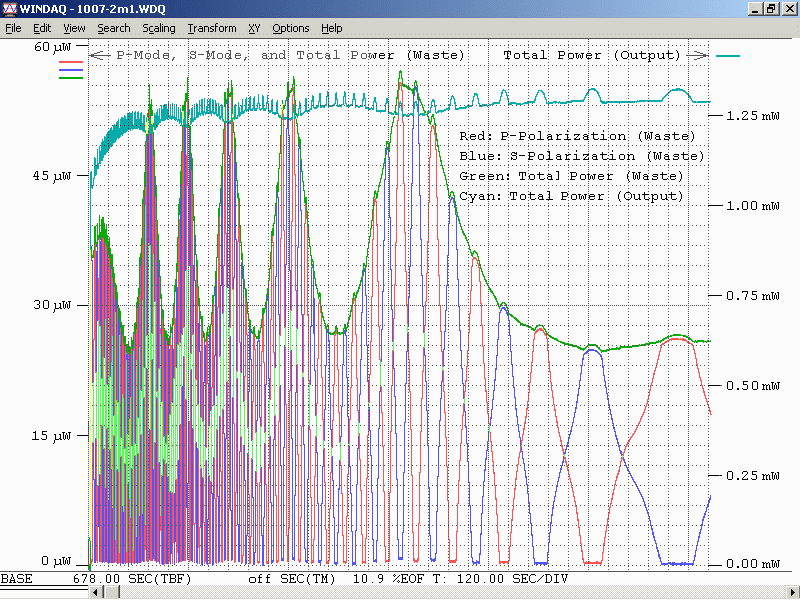
Task: Close the WinDaq window
Action: 788,9
